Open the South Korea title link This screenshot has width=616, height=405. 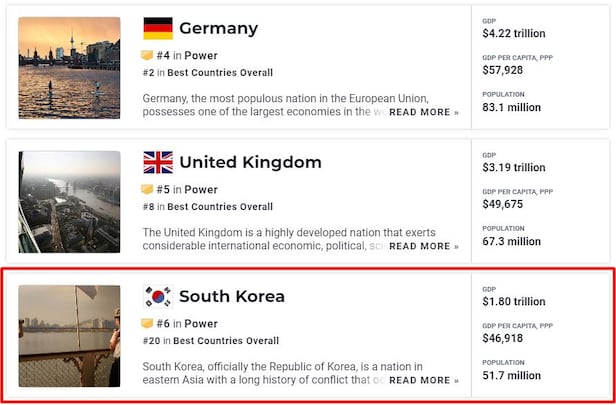point(232,296)
